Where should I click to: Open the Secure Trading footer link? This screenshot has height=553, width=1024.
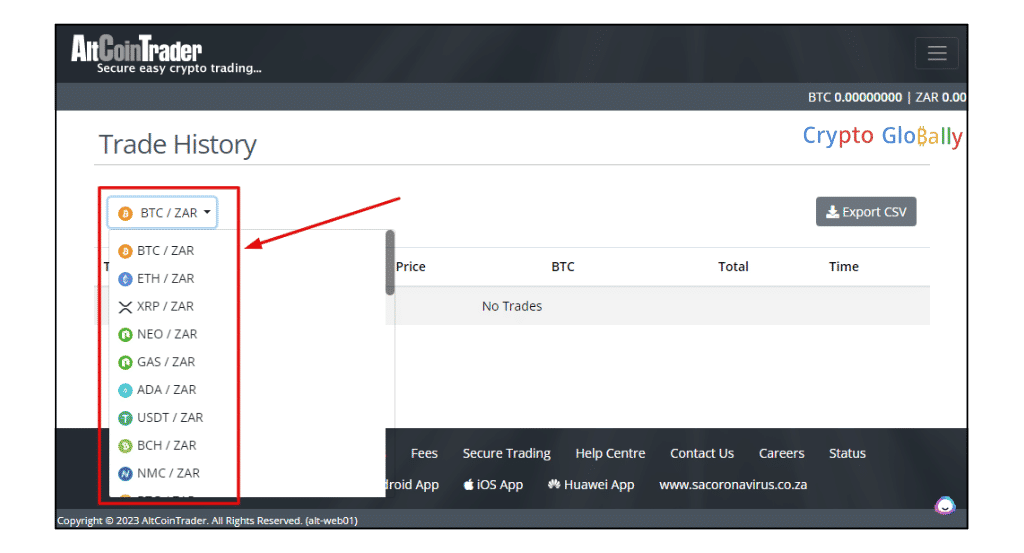click(506, 453)
